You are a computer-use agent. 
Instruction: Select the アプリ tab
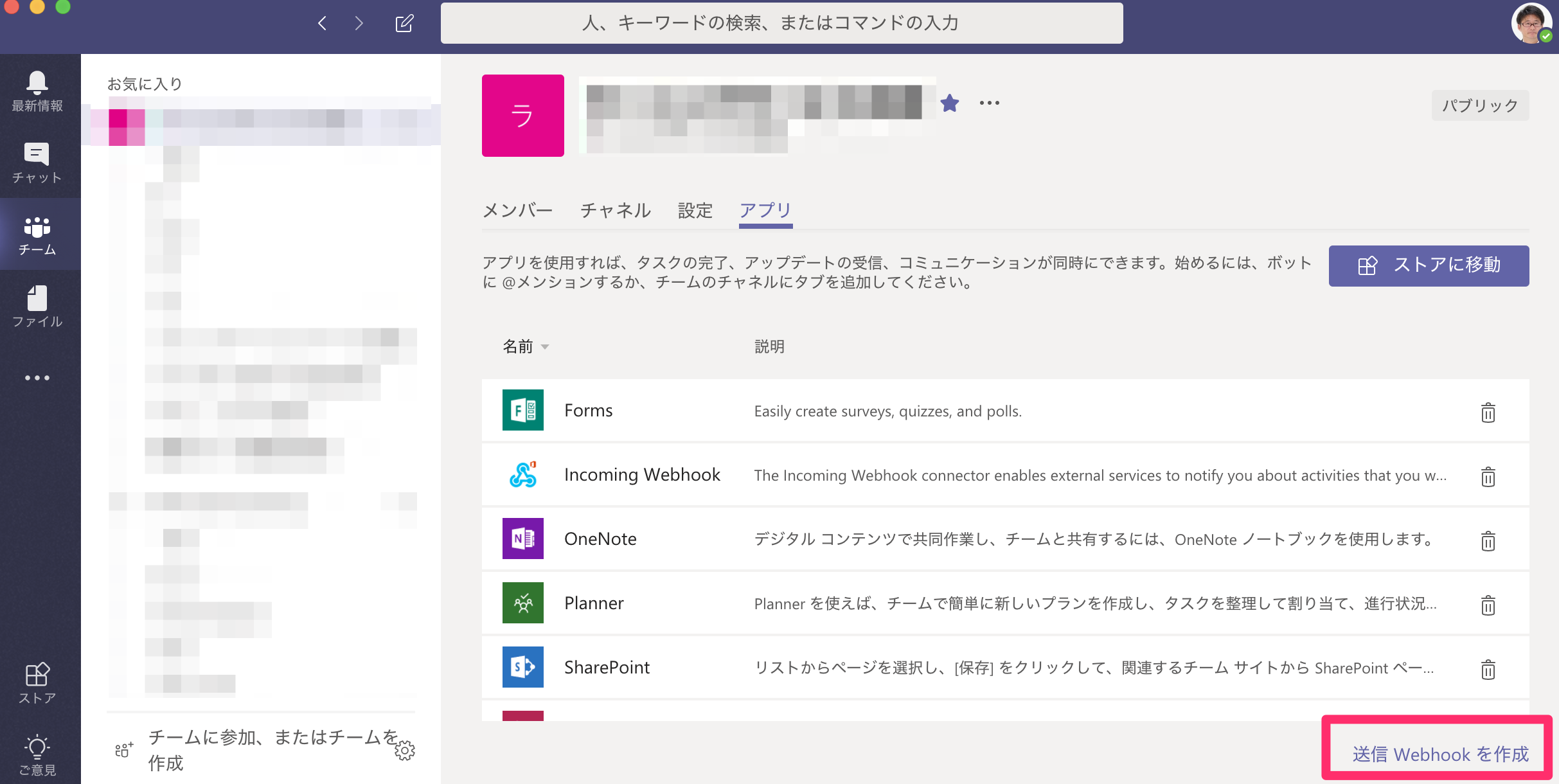765,210
